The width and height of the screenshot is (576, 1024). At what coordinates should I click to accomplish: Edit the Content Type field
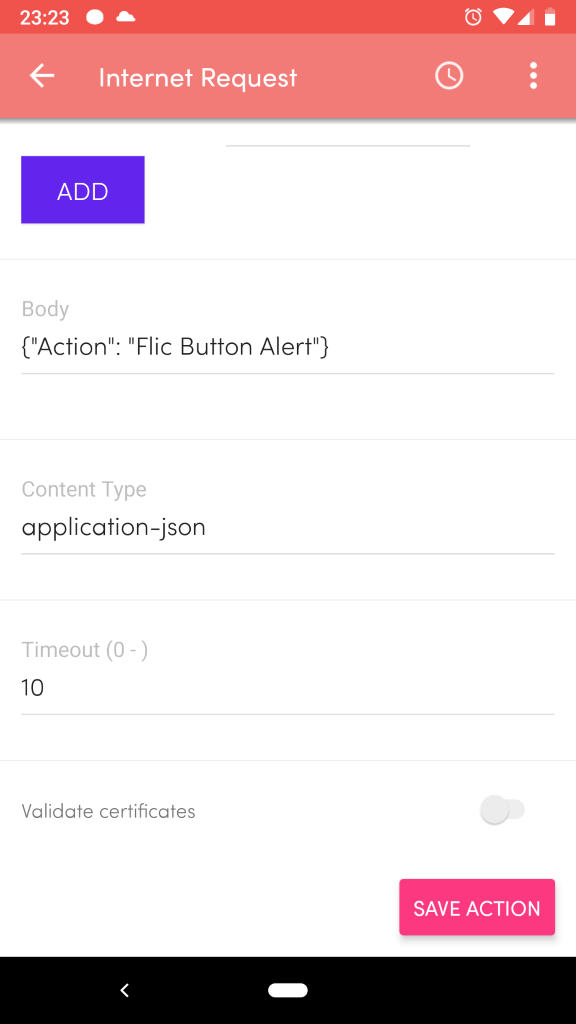pos(287,527)
